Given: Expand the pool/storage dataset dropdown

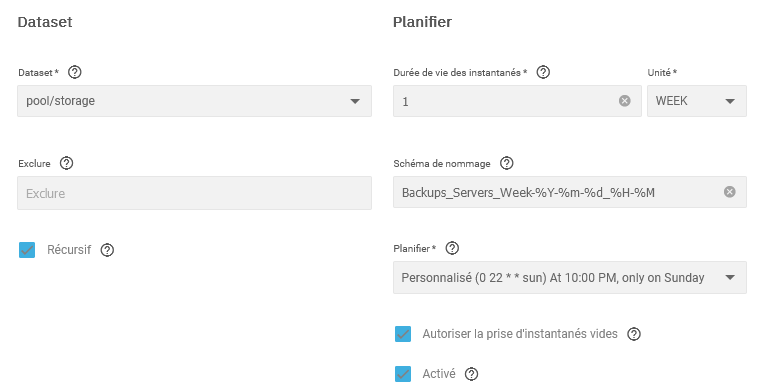Looking at the screenshot, I should pyautogui.click(x=194, y=101).
